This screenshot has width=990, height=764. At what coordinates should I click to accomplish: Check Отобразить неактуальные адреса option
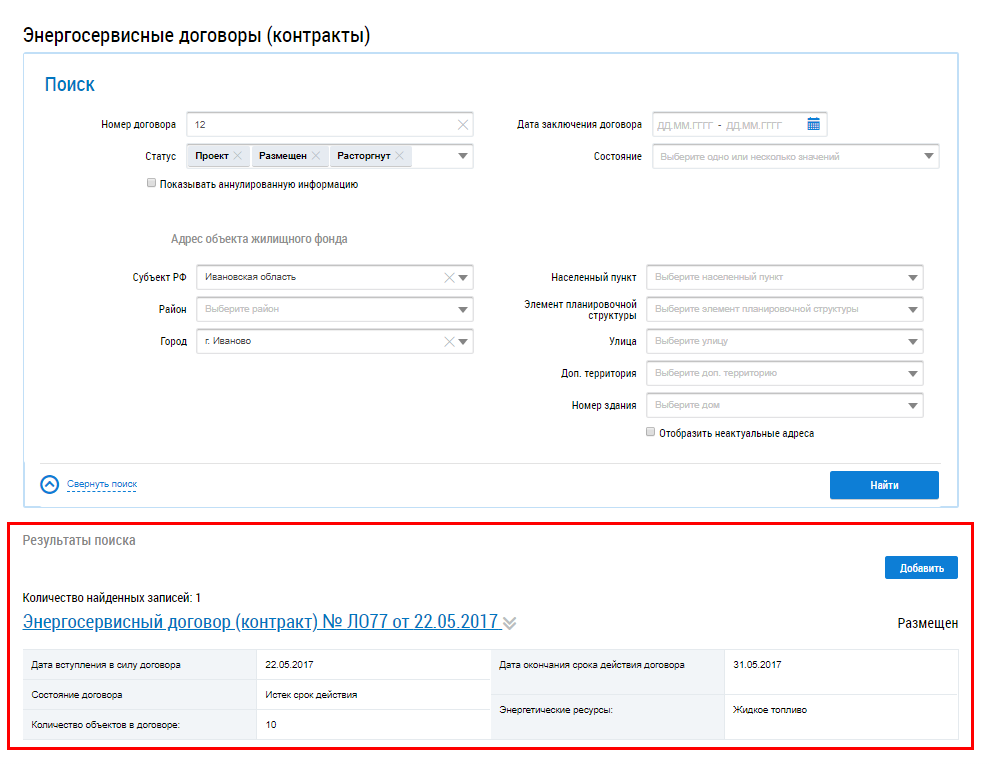[x=651, y=433]
